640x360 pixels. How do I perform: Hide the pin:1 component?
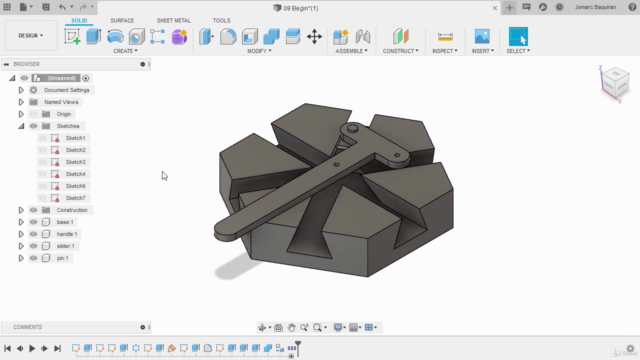(x=33, y=258)
